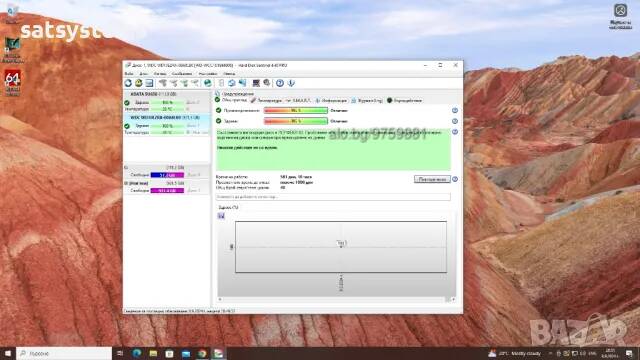The image size is (640, 360).
Task: Switch to the S.M.A.R.T. tab
Action: (298, 100)
